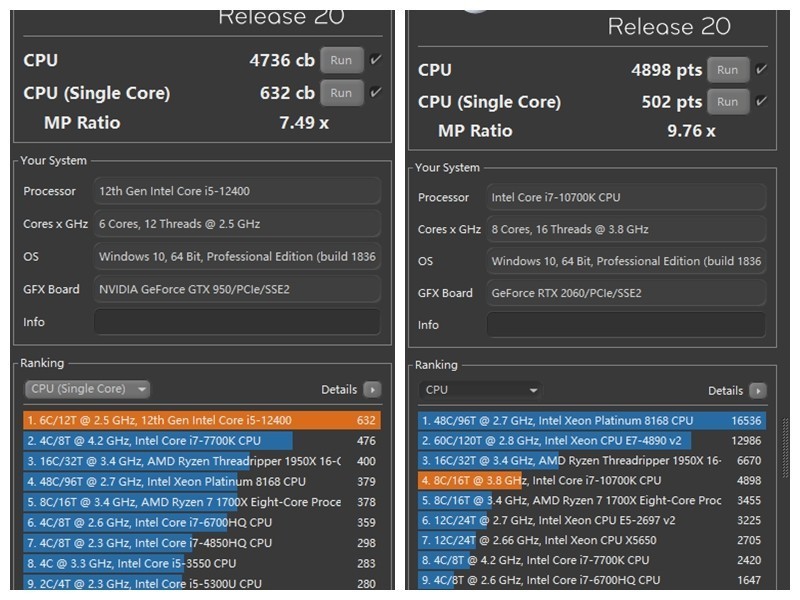This screenshot has width=800, height=600.
Task: Select i7-6700HQ row scoring 1647
Action: (x=592, y=580)
